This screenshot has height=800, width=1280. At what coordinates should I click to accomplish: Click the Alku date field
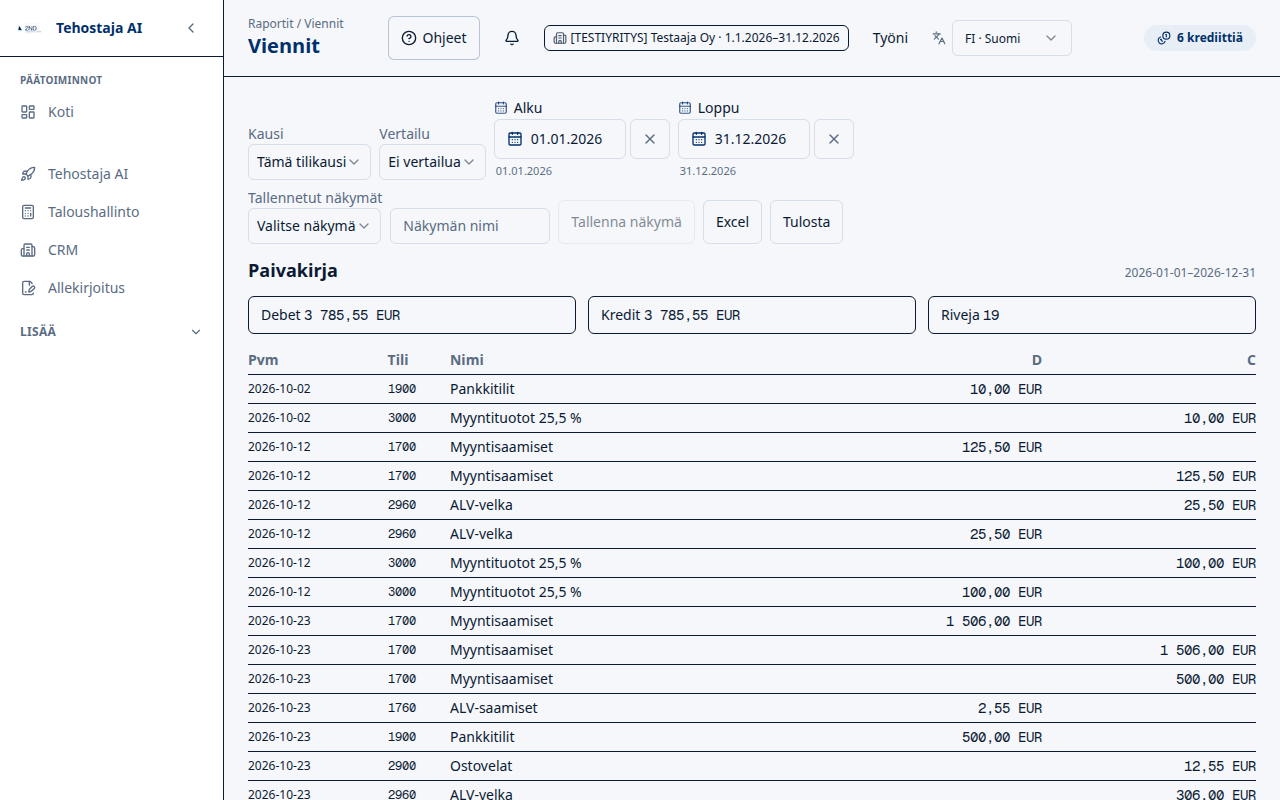(x=560, y=139)
